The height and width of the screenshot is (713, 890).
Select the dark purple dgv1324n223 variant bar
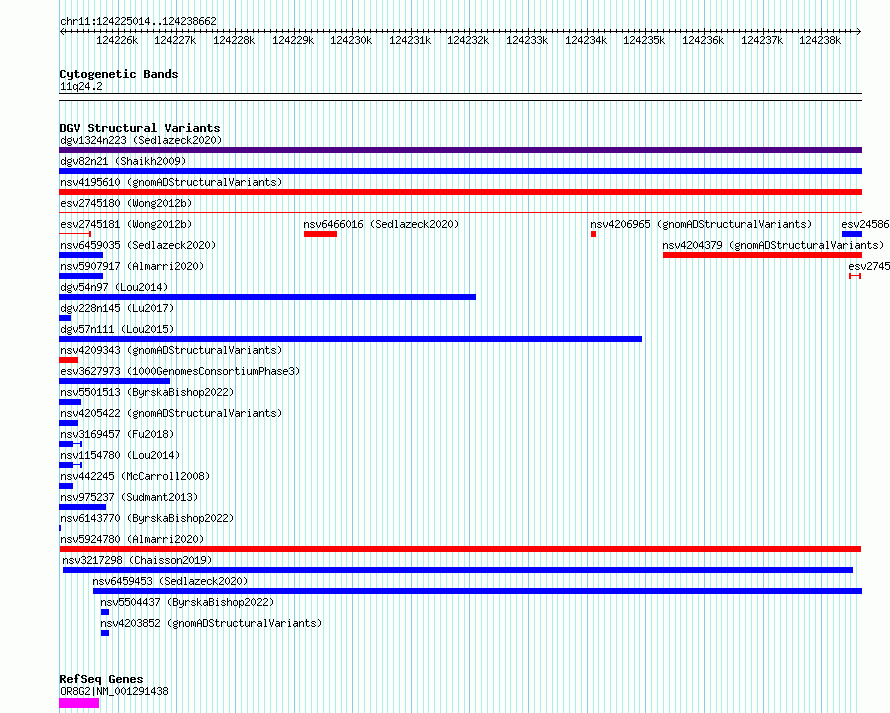coord(460,150)
